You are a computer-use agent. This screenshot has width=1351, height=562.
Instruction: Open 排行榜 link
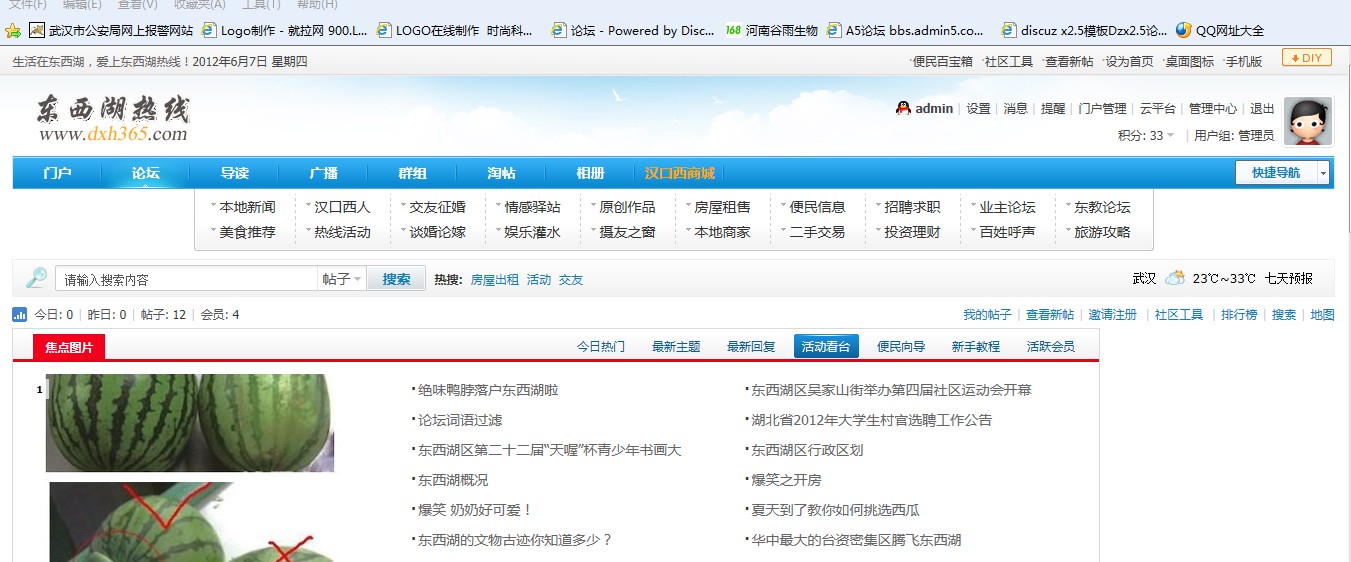tap(1239, 315)
